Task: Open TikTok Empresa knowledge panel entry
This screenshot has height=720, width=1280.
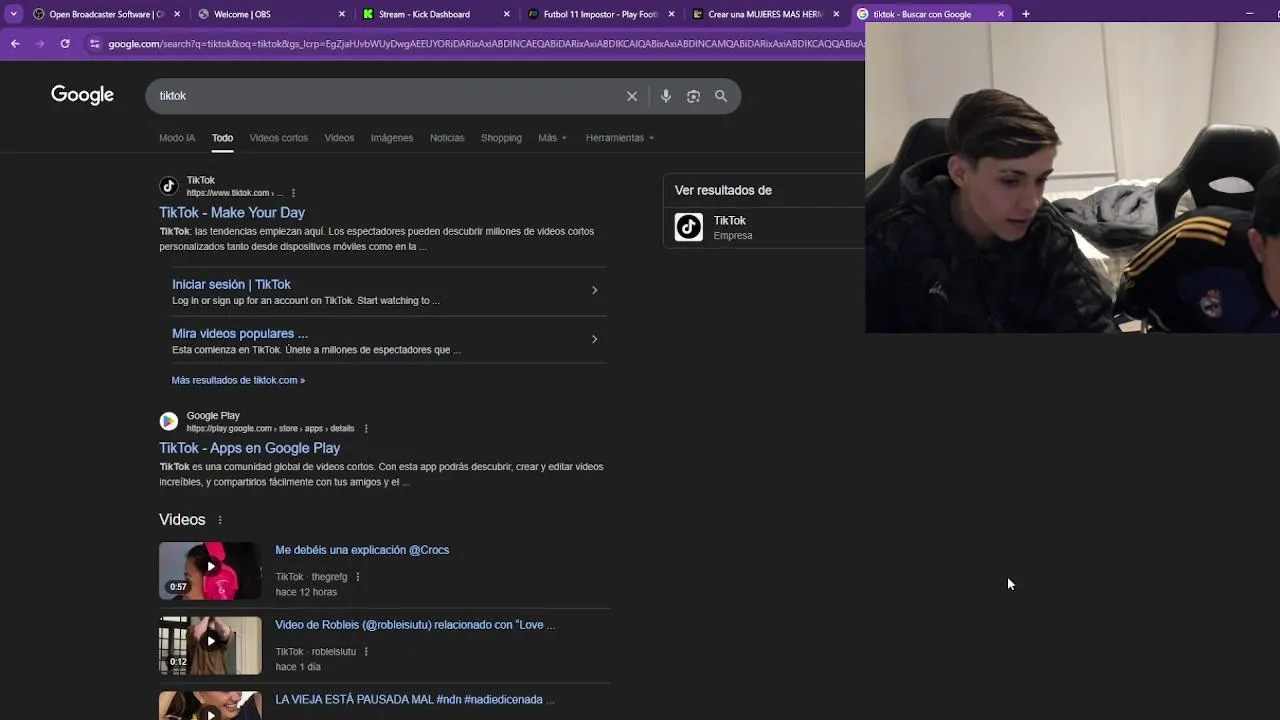Action: click(765, 227)
